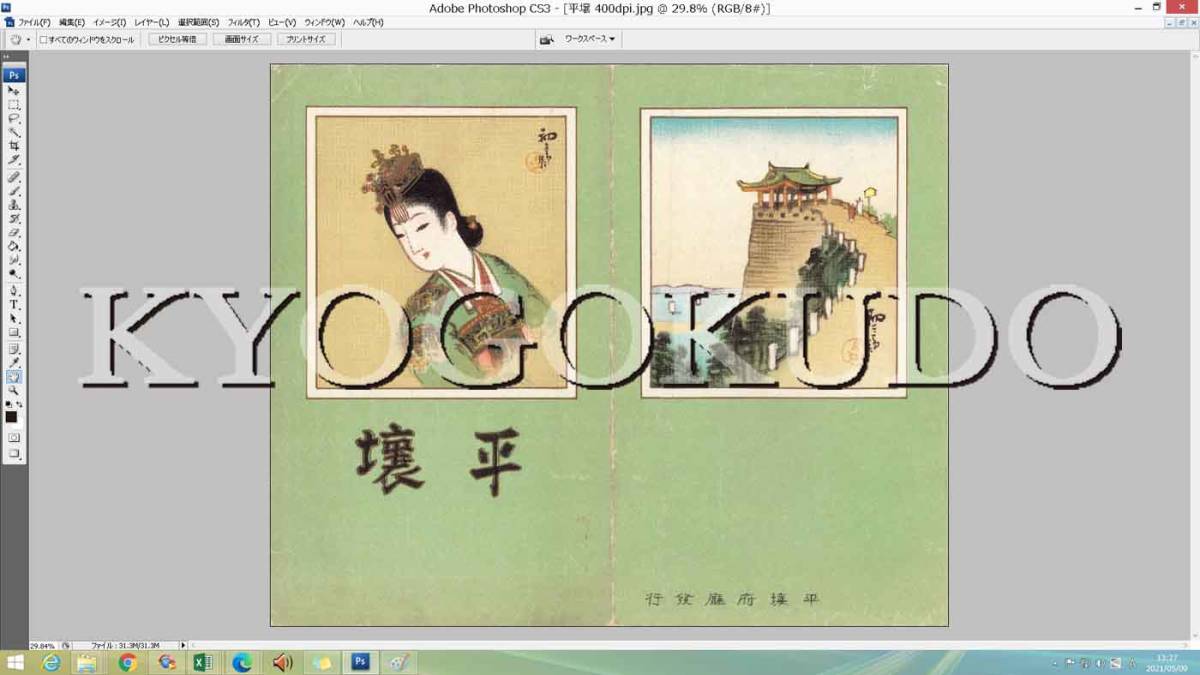This screenshot has height=675, width=1200.
Task: Select the Blur tool
Action: (x=14, y=259)
